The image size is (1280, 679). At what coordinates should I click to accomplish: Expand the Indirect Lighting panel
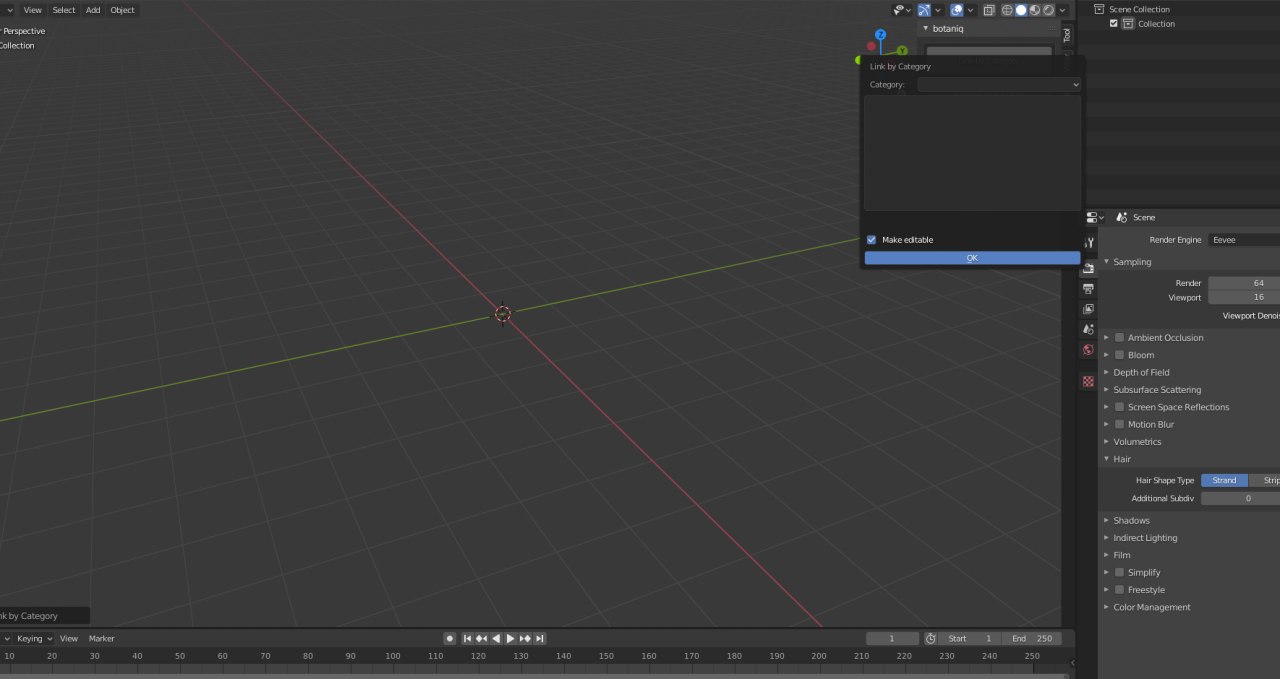[x=1107, y=538]
